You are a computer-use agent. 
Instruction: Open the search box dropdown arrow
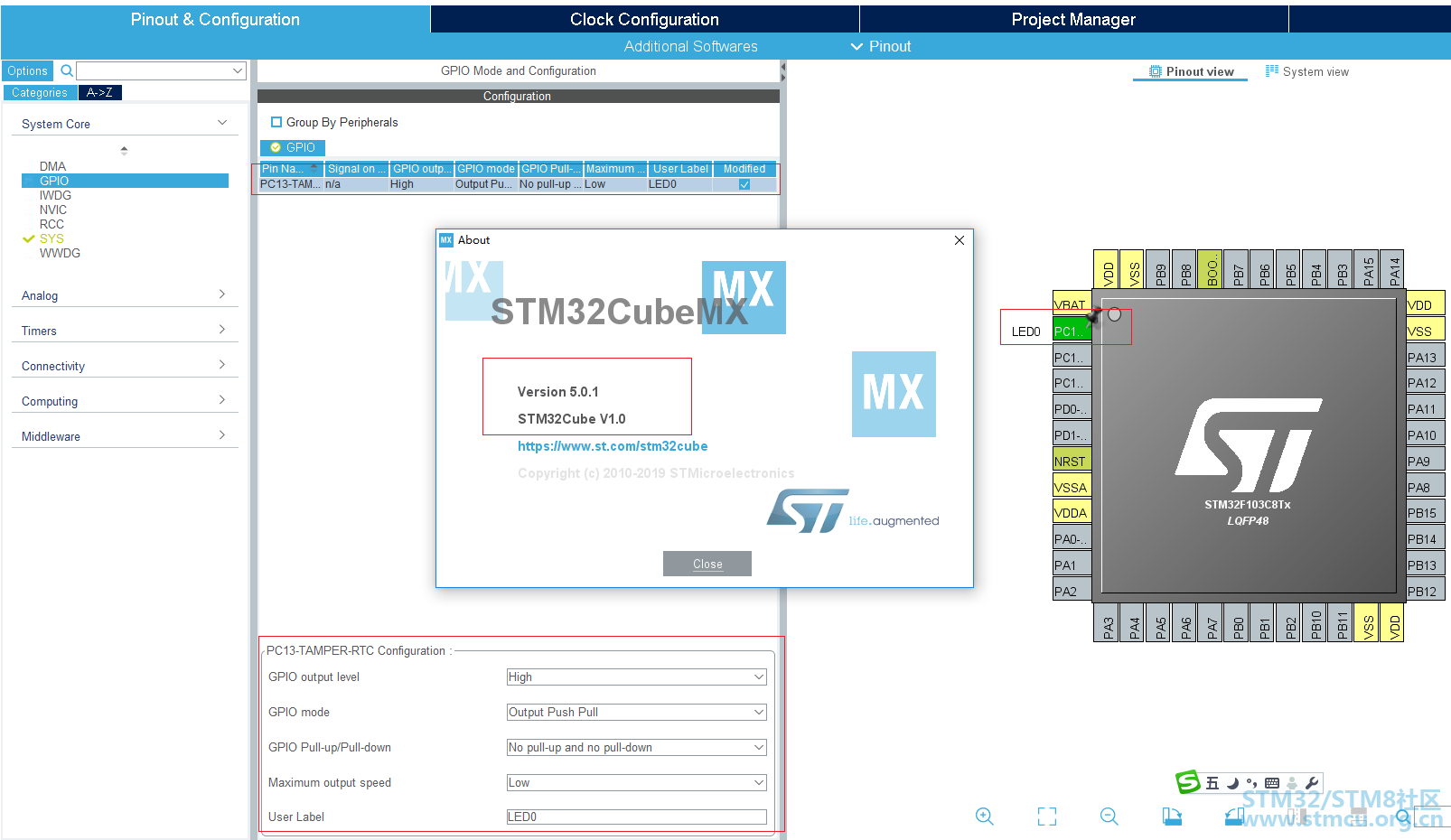238,70
